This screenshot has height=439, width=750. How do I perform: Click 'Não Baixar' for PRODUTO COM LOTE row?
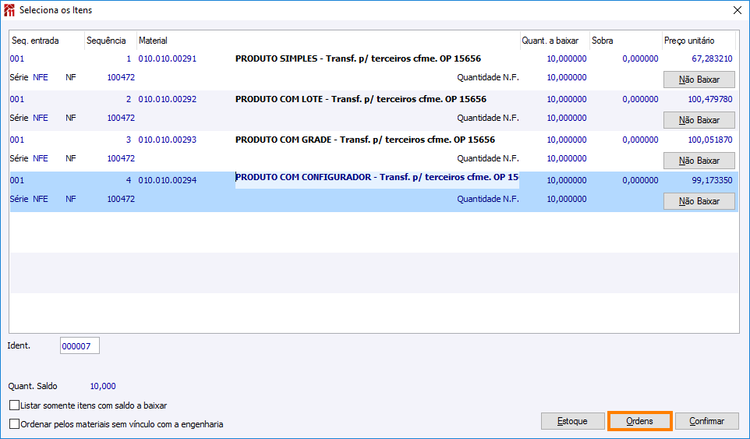[x=699, y=120]
